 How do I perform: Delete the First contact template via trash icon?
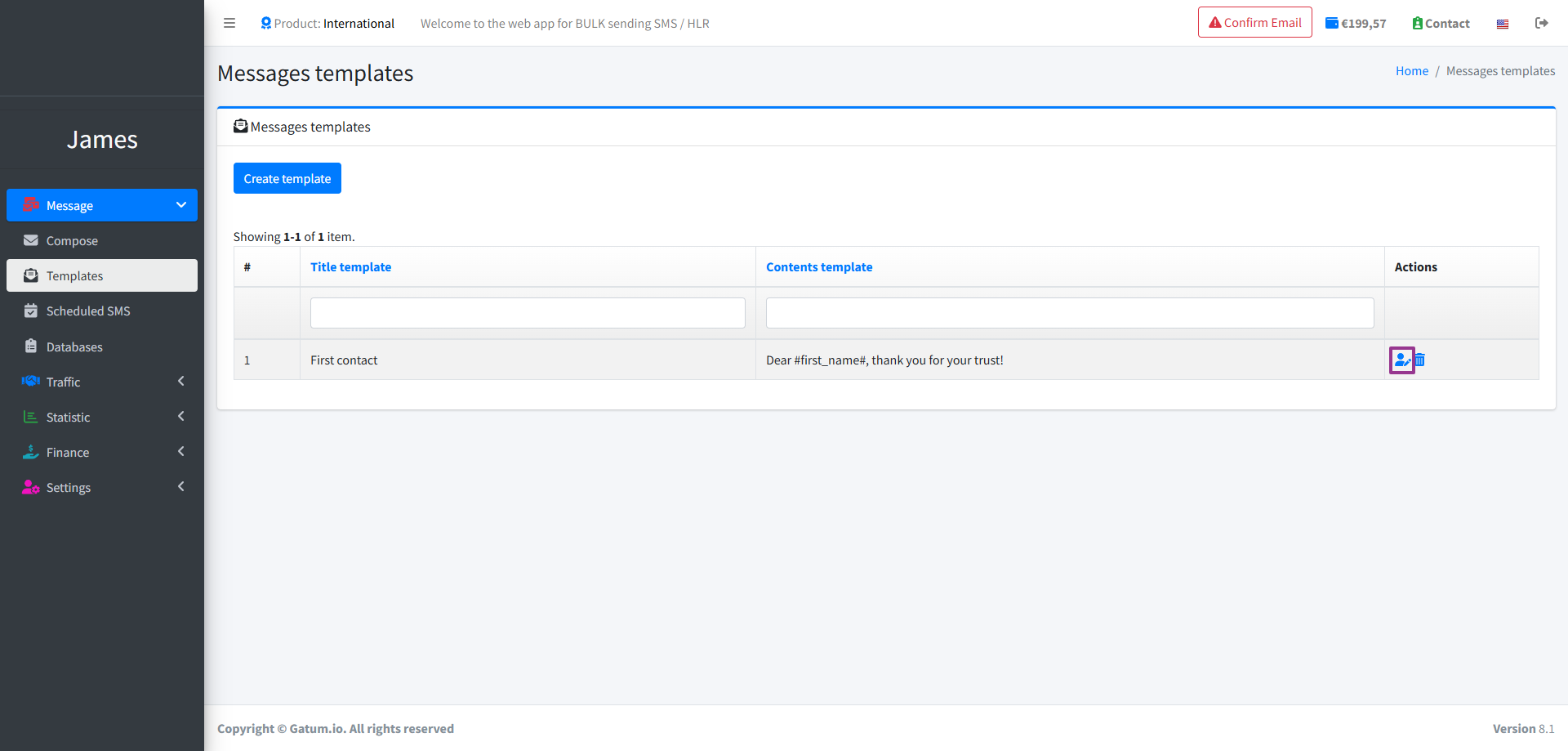(1420, 360)
